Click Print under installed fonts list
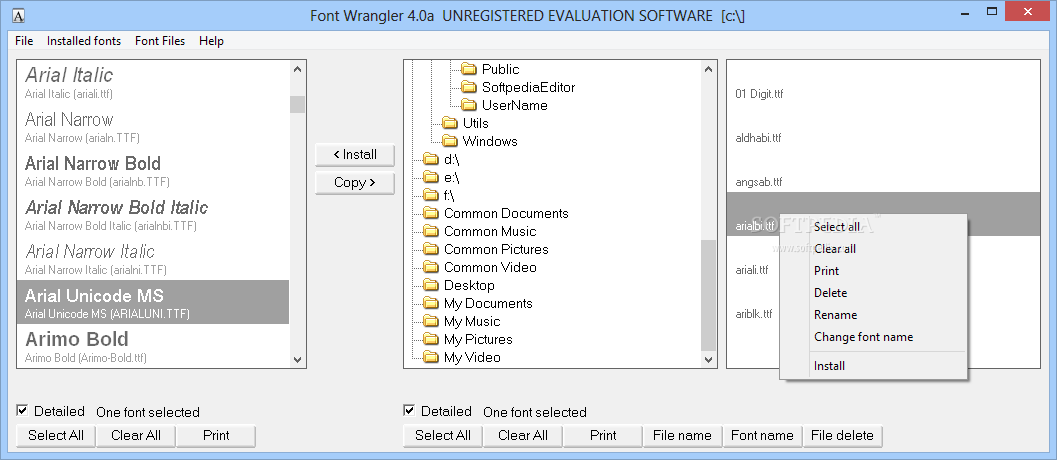Viewport: 1057px width, 460px height. [216, 436]
